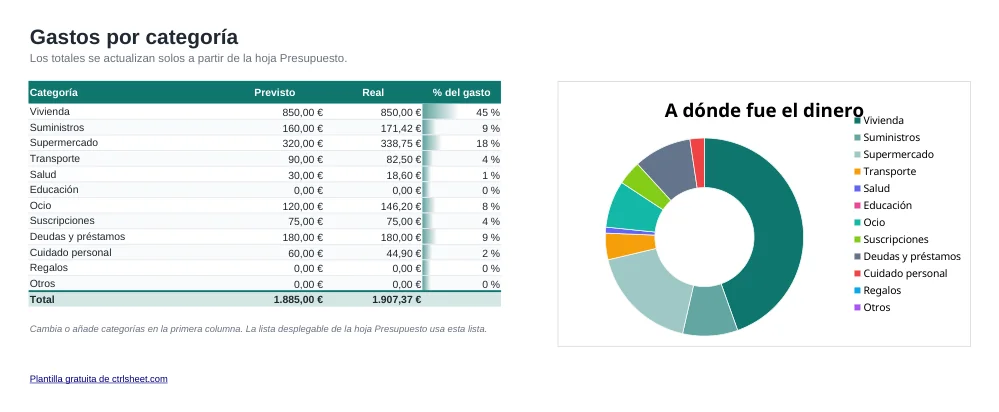Select the Suministros legend swatch
The height and width of the screenshot is (412, 999).
coord(858,138)
